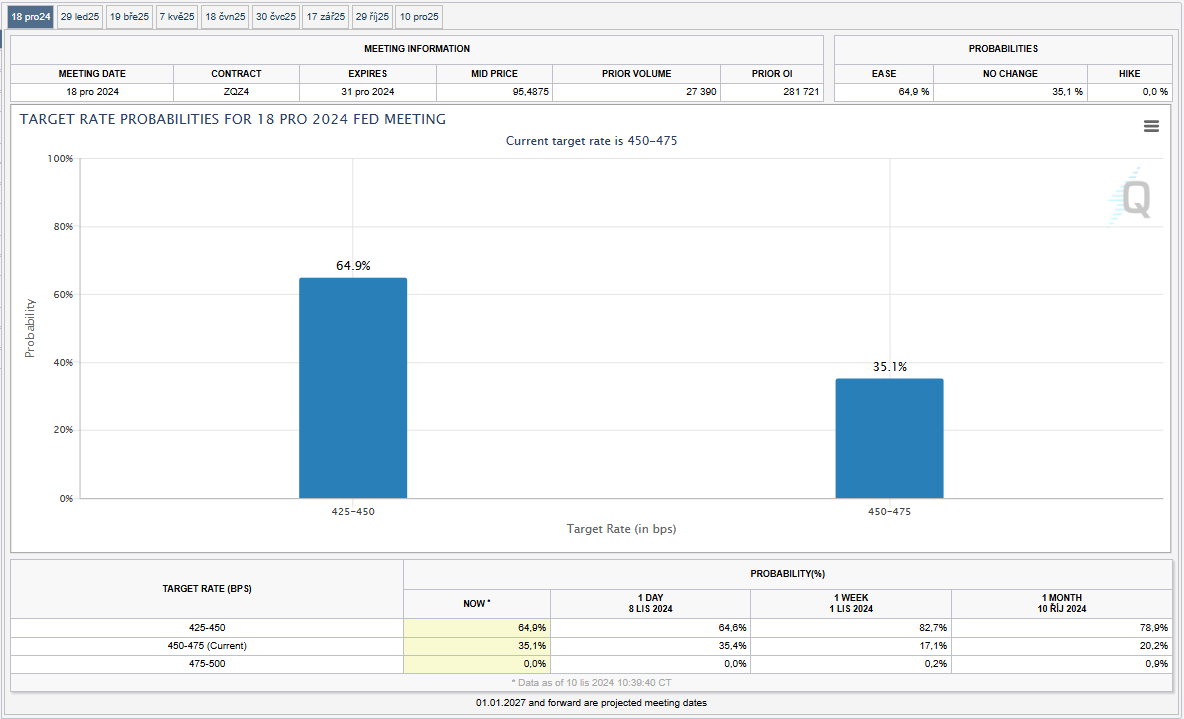Select the 18 pro24 meeting tab

[x=31, y=17]
